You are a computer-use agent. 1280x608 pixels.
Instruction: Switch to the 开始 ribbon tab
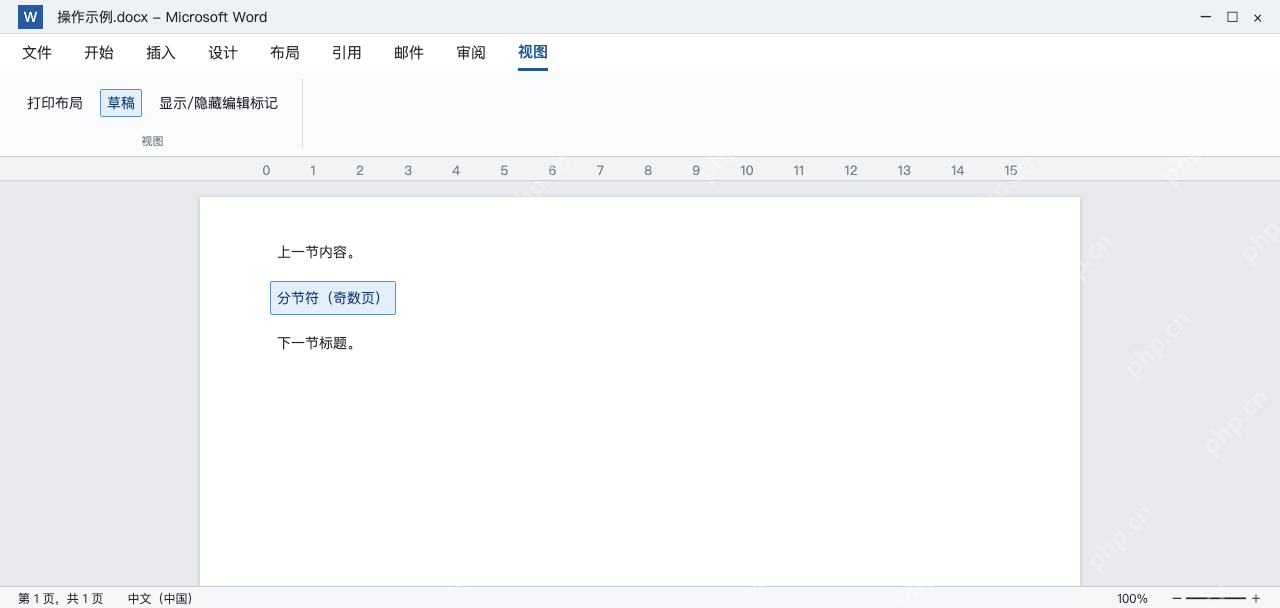click(99, 53)
